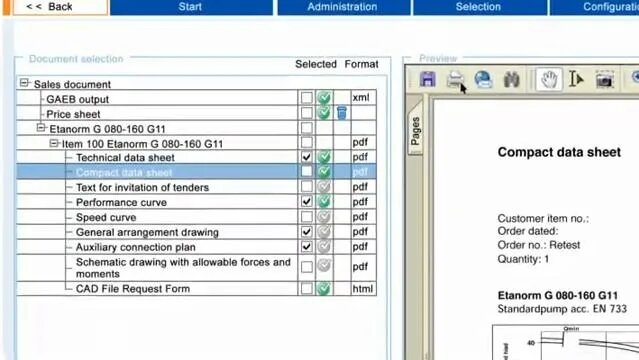Screen dimensions: 639x360
Task: Click the save (floppy disk) icon in Preview toolbar
Action: click(427, 79)
